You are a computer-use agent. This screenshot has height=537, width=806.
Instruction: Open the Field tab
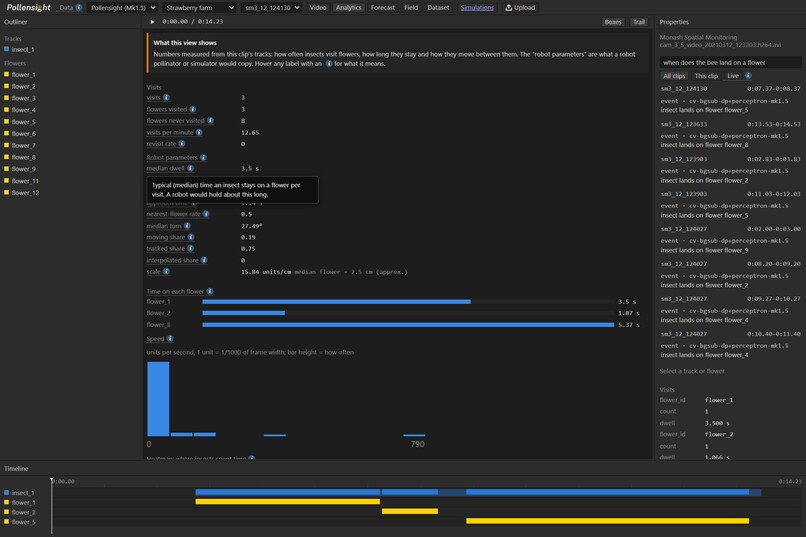(411, 8)
